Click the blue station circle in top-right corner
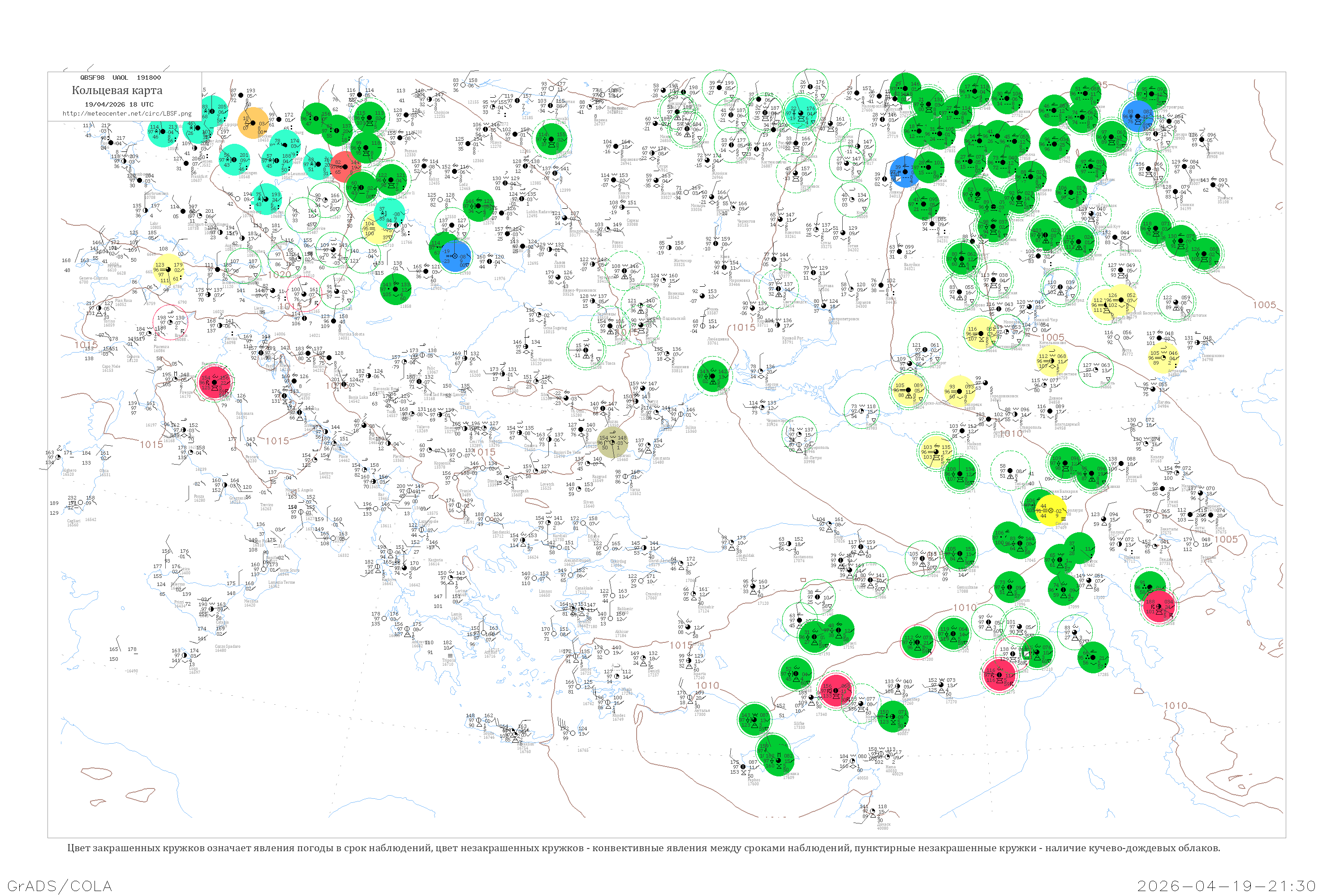1344x896 pixels. pyautogui.click(x=1138, y=116)
